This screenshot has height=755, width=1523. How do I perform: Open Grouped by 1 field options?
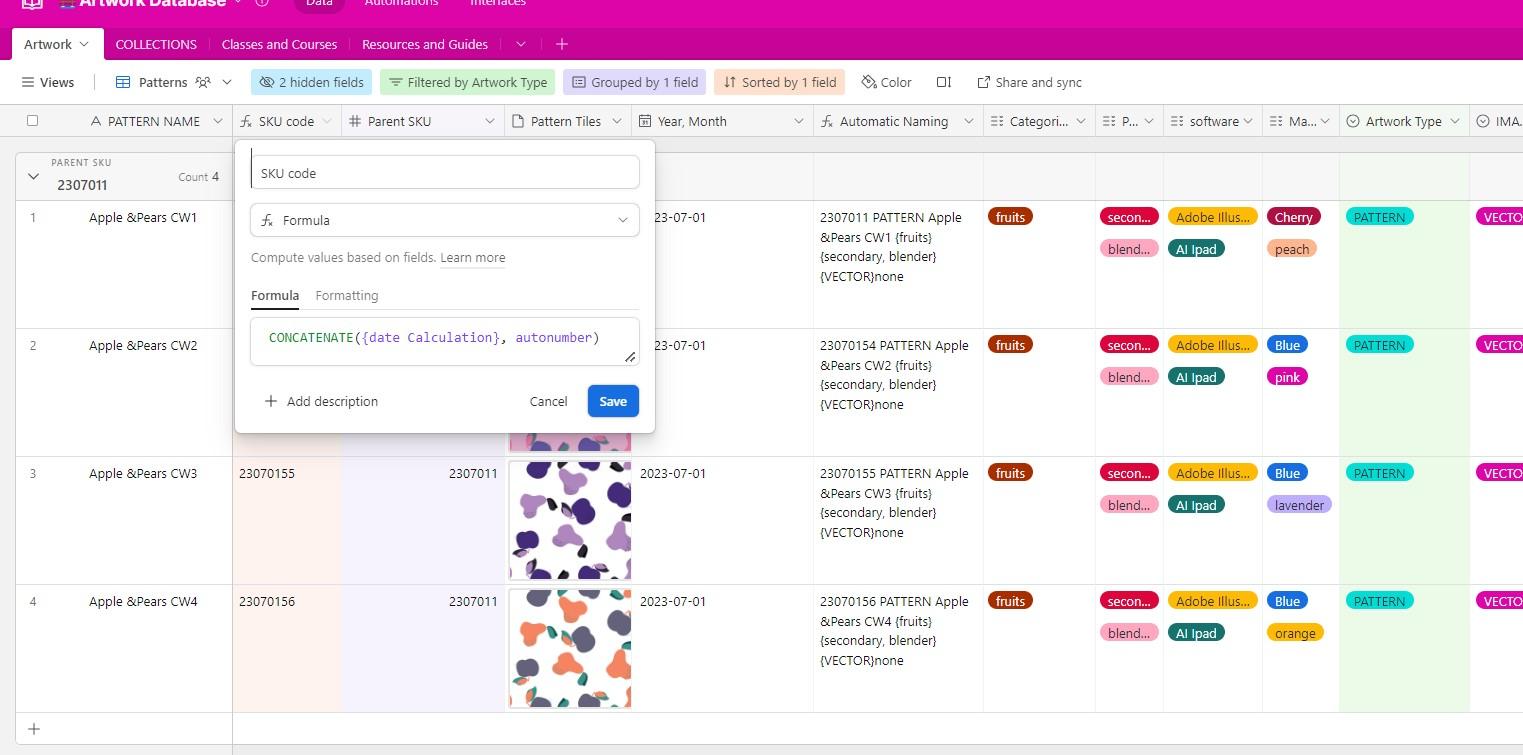coord(635,82)
